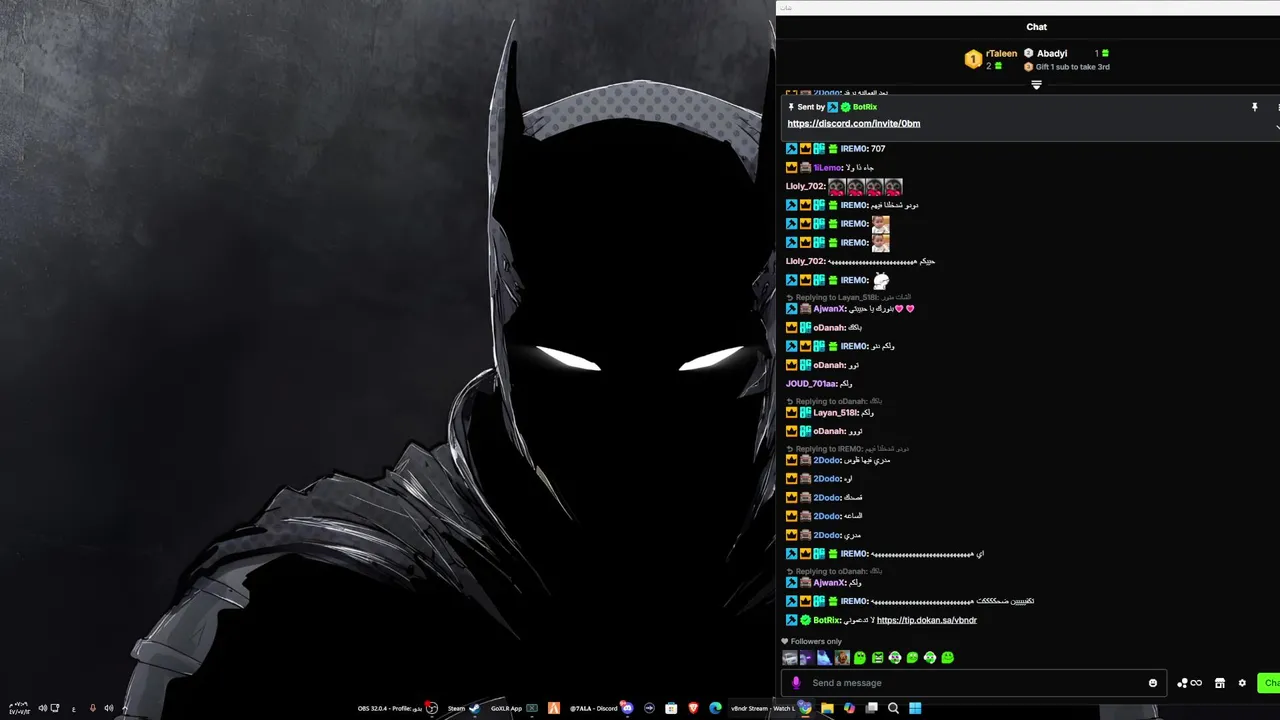Viewport: 1280px width, 720px height.
Task: Open the chat shop icon
Action: coord(1220,683)
